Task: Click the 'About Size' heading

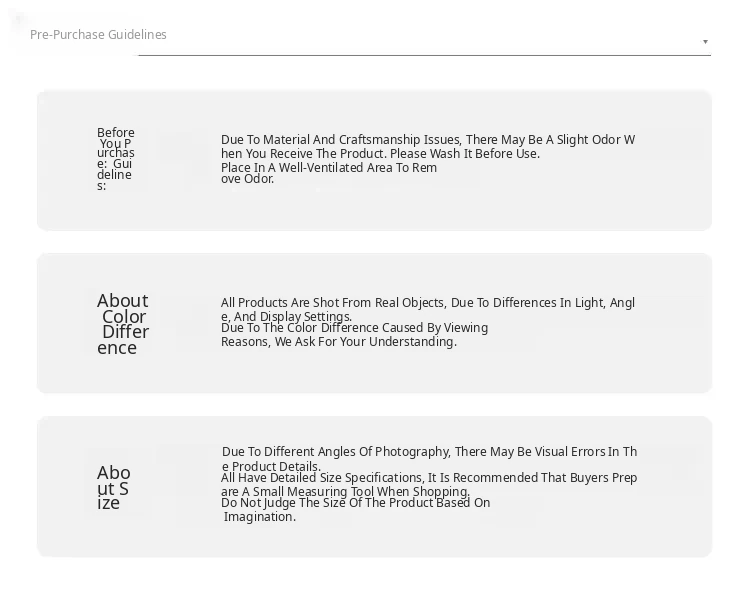Action: (x=114, y=487)
